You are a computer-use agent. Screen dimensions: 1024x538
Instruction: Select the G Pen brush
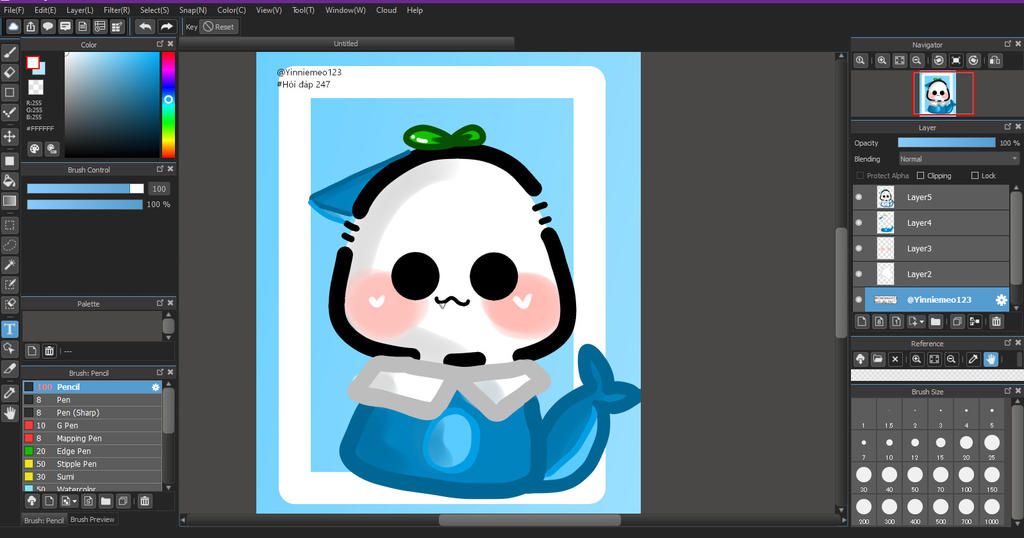pos(92,425)
